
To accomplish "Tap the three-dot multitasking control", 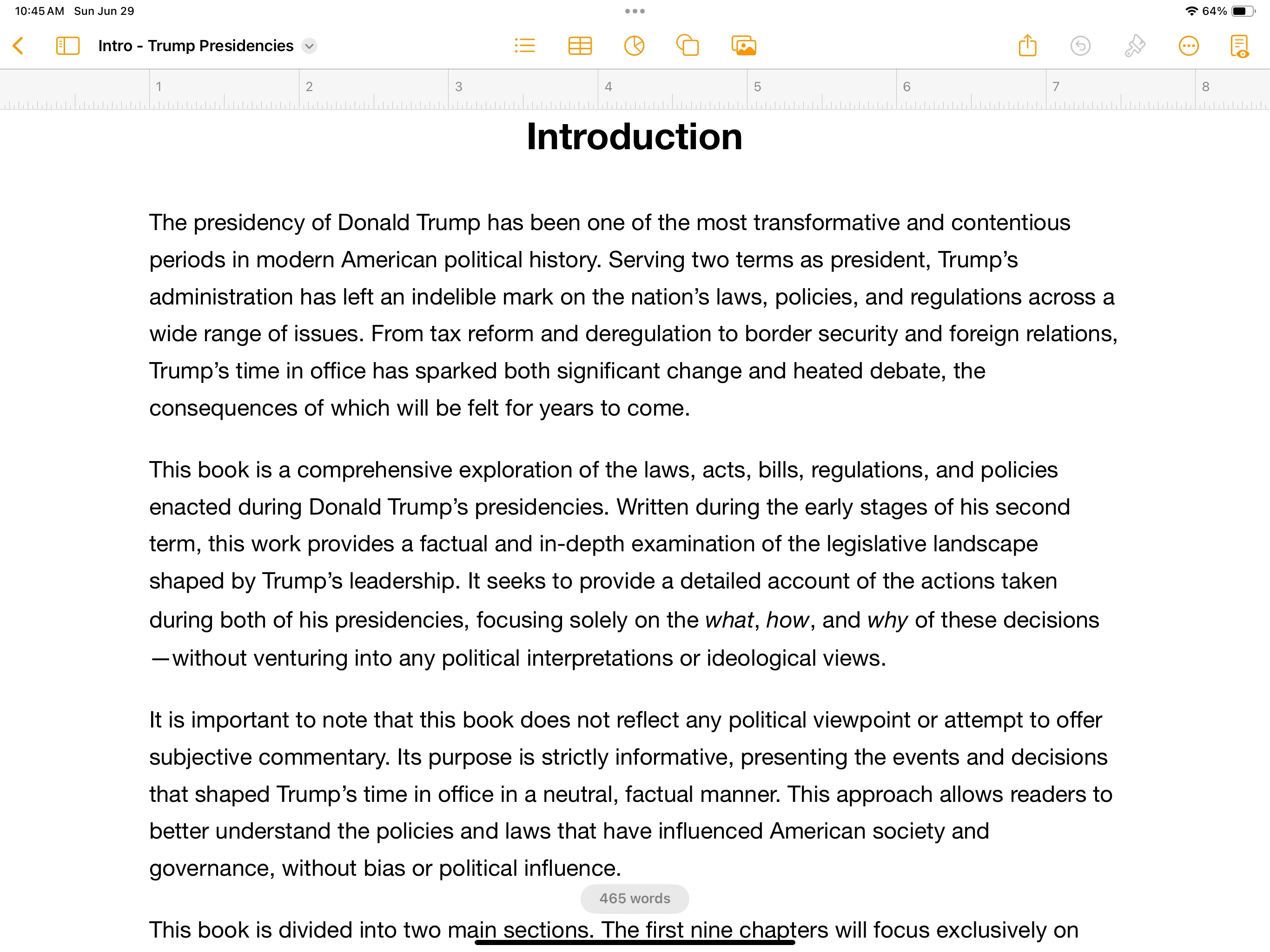I will (635, 11).
